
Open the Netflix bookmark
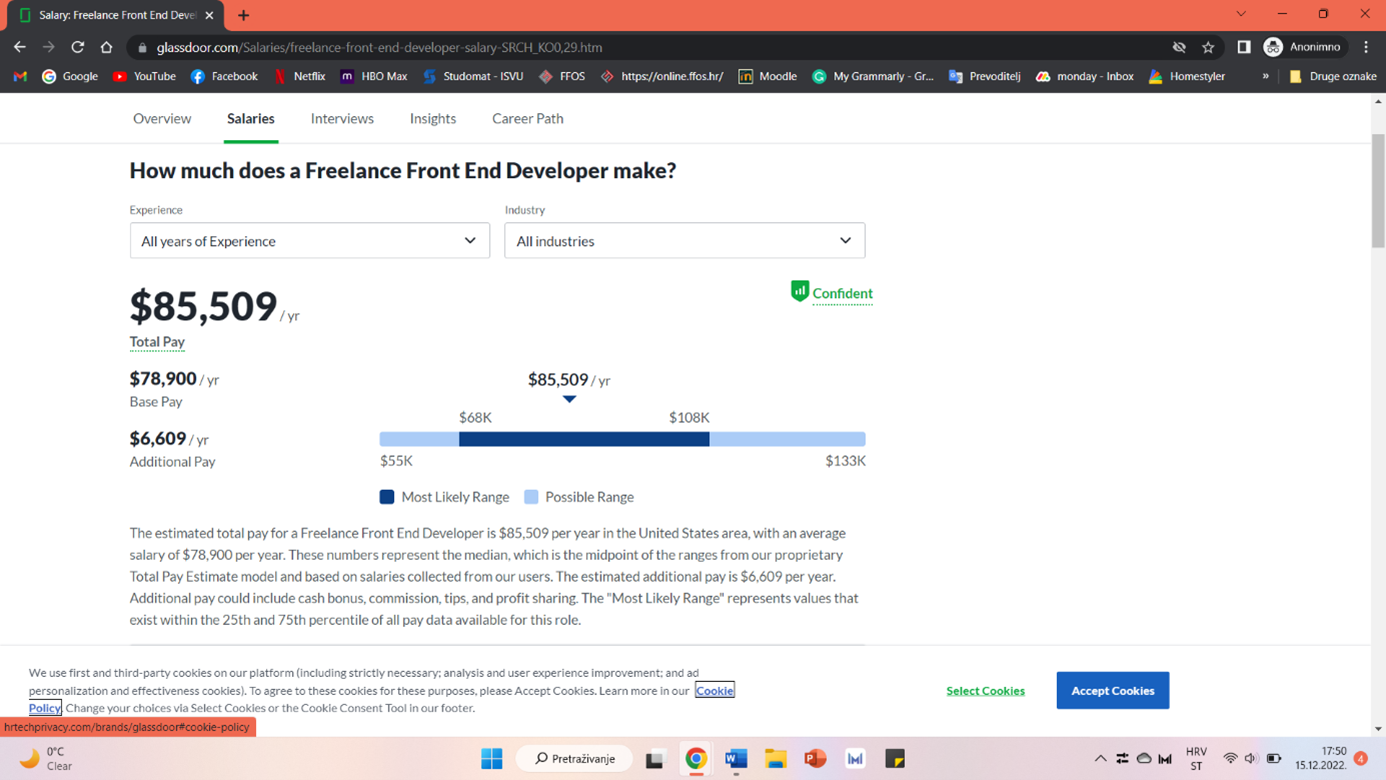click(x=299, y=76)
